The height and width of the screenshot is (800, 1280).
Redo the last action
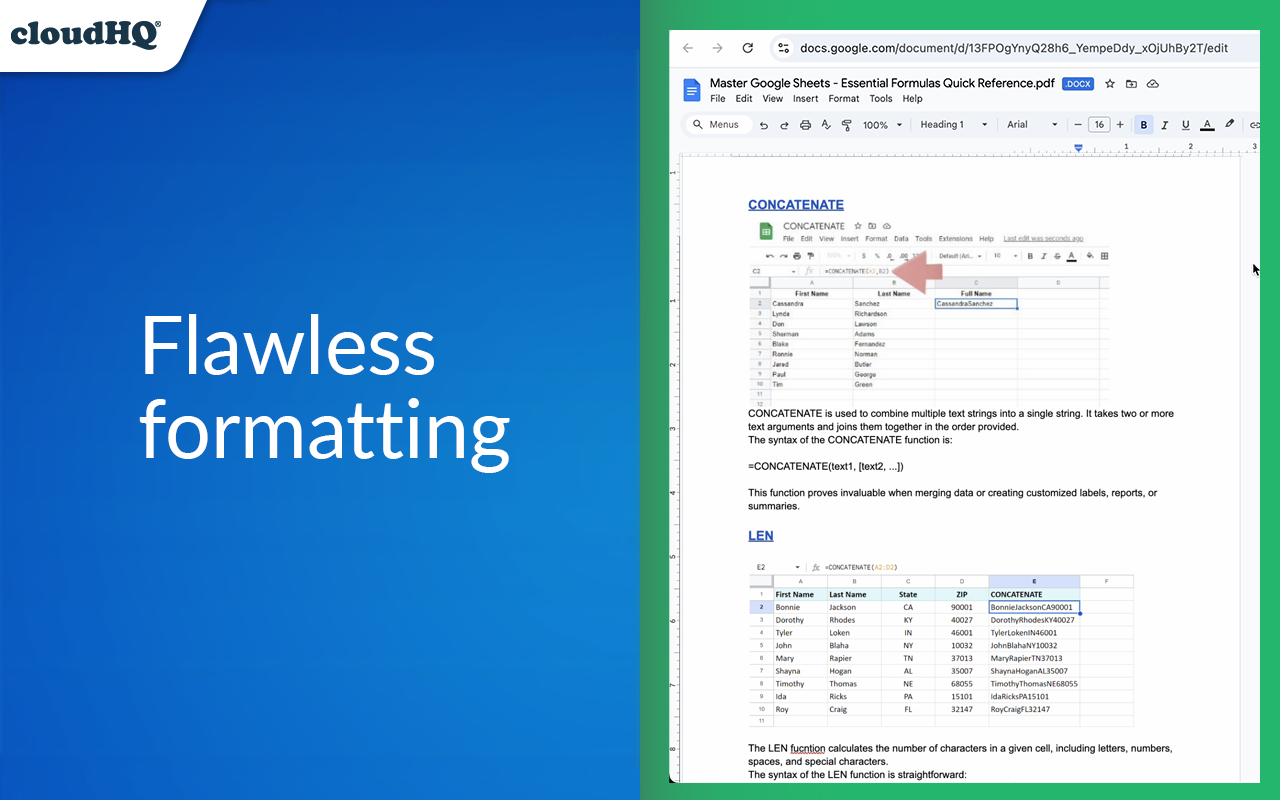coord(785,125)
